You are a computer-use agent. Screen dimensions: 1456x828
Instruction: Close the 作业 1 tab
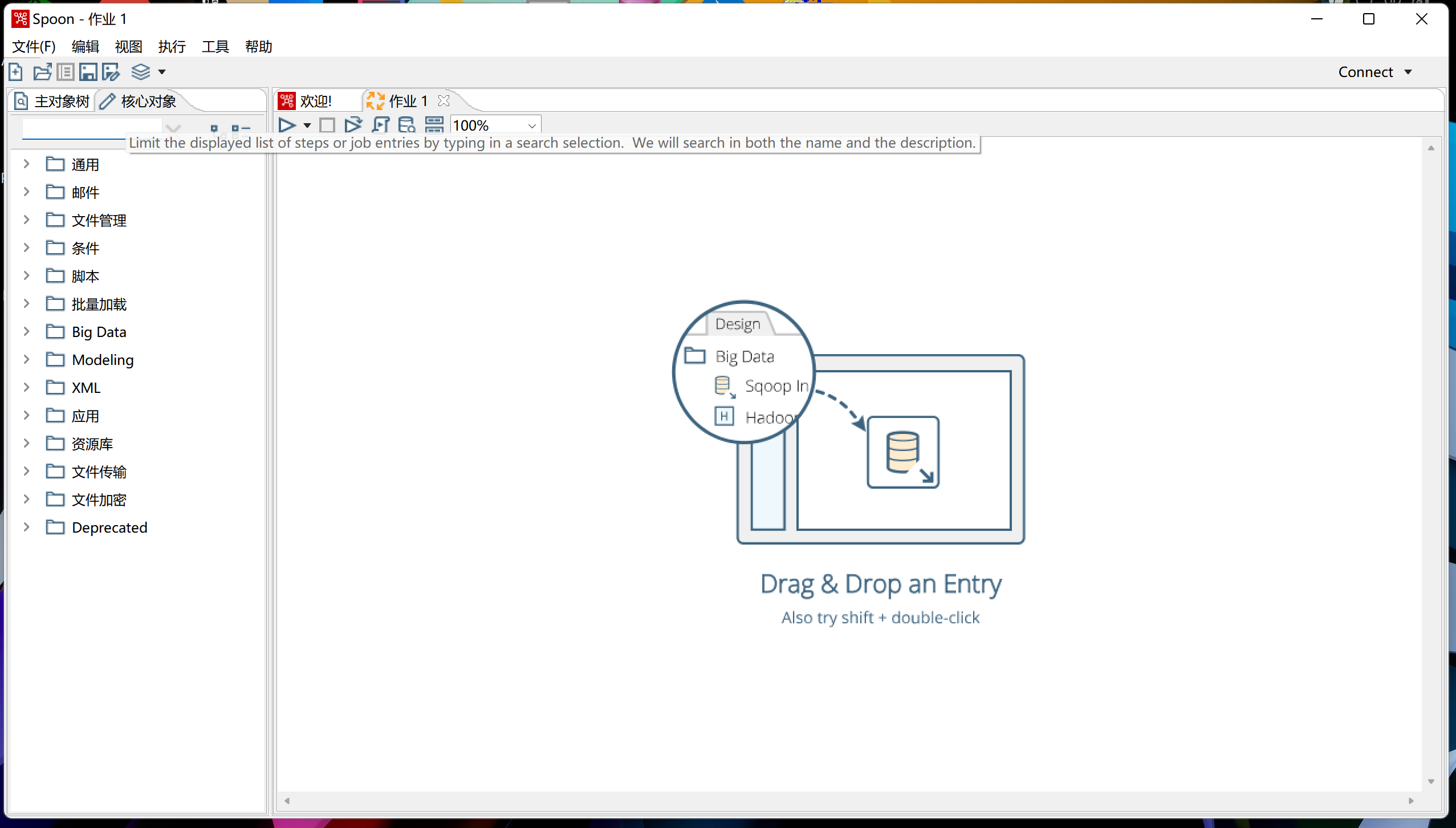point(444,101)
